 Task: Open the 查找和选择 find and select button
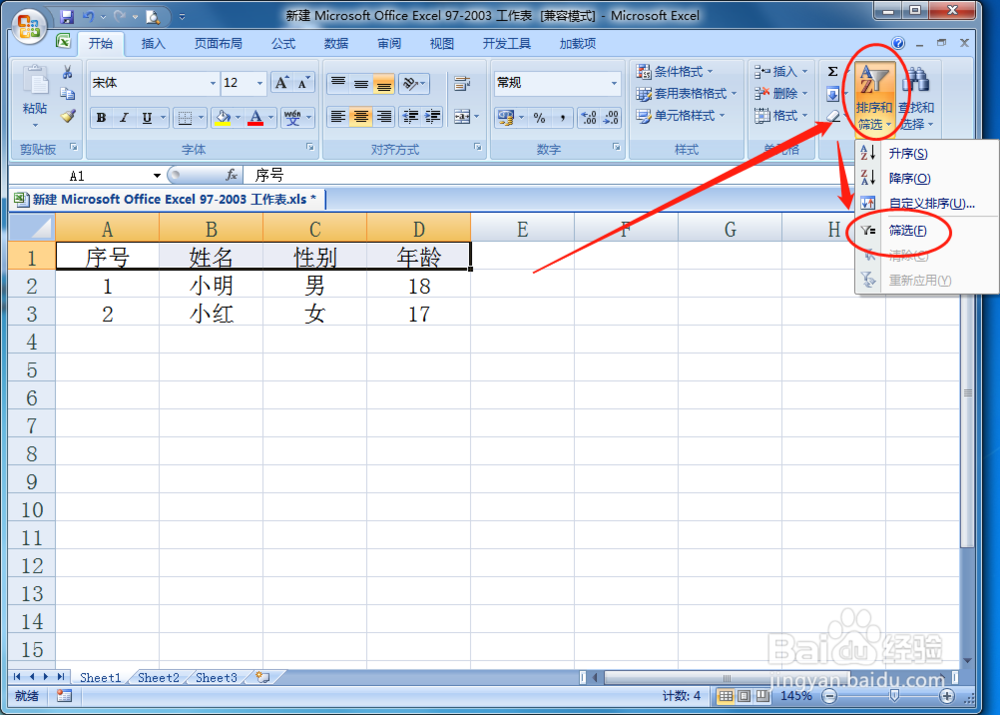click(916, 98)
